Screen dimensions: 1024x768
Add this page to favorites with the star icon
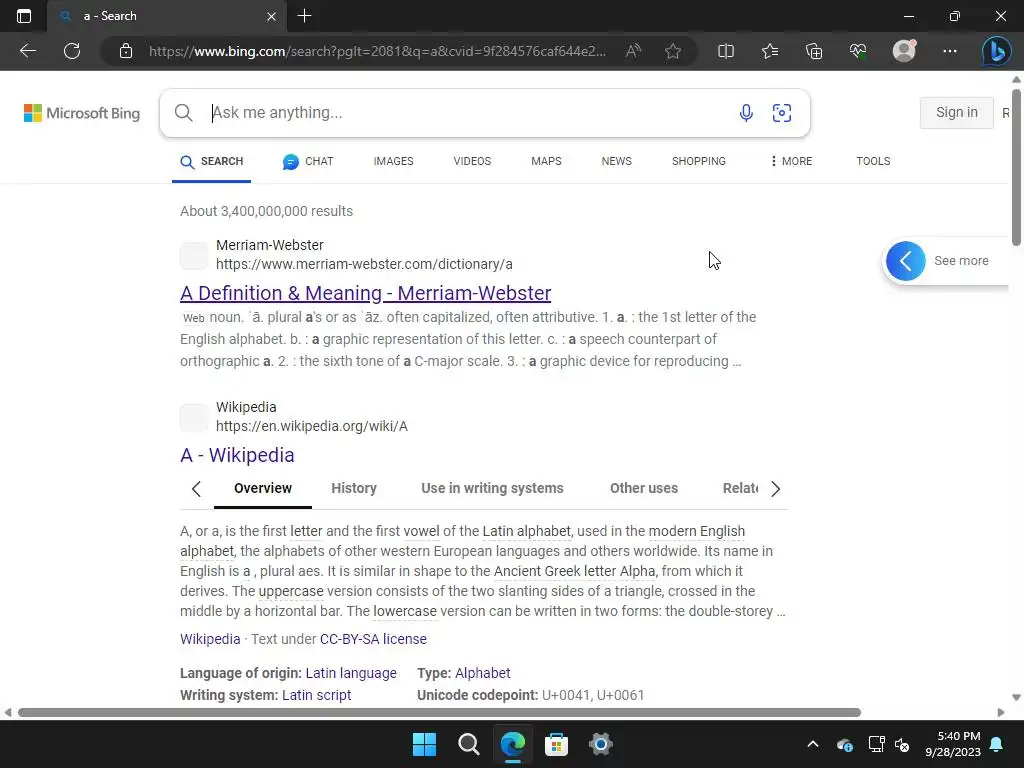point(673,51)
